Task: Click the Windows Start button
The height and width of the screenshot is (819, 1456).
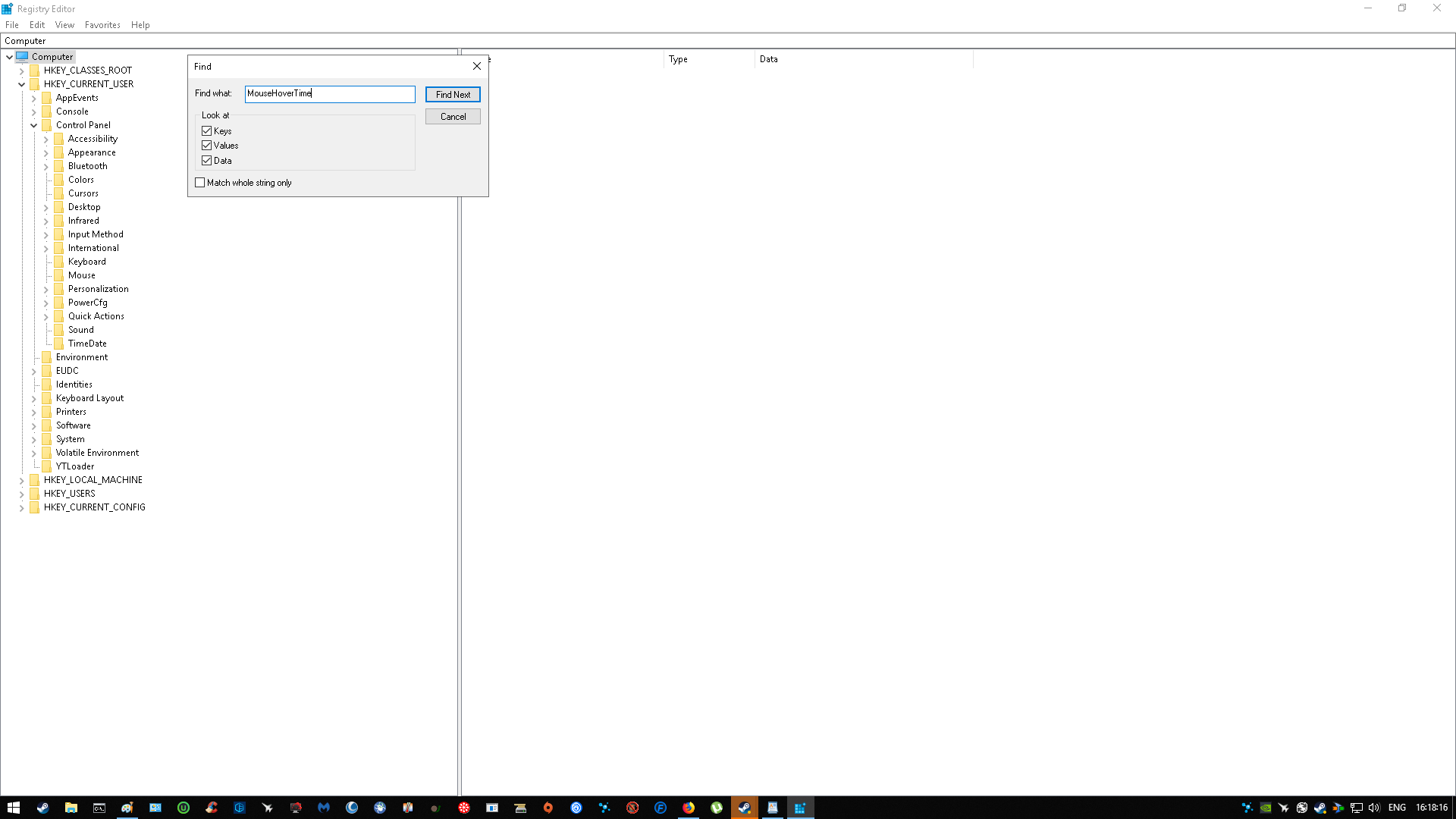Action: [x=14, y=808]
